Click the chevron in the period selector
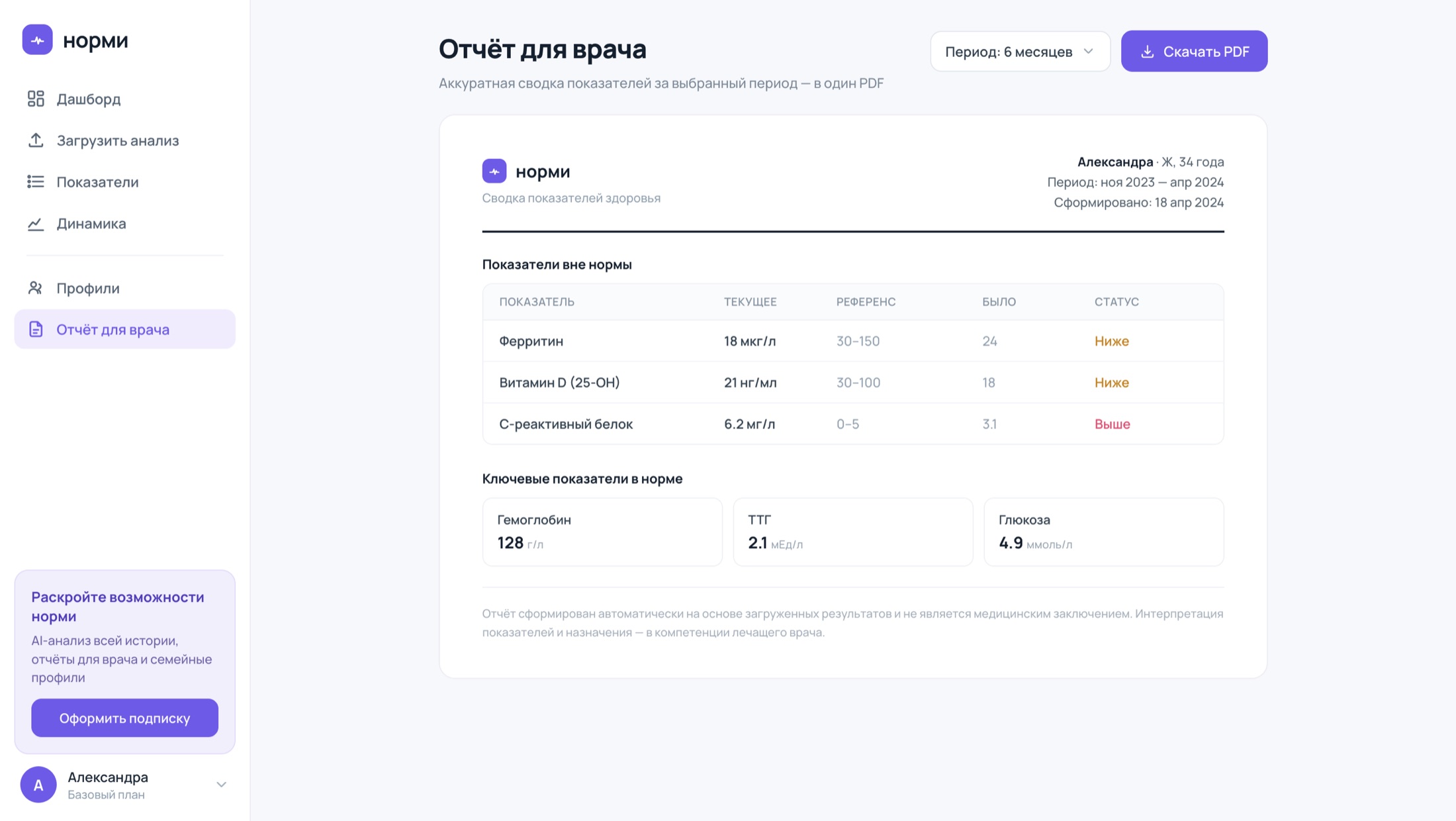 [1089, 51]
